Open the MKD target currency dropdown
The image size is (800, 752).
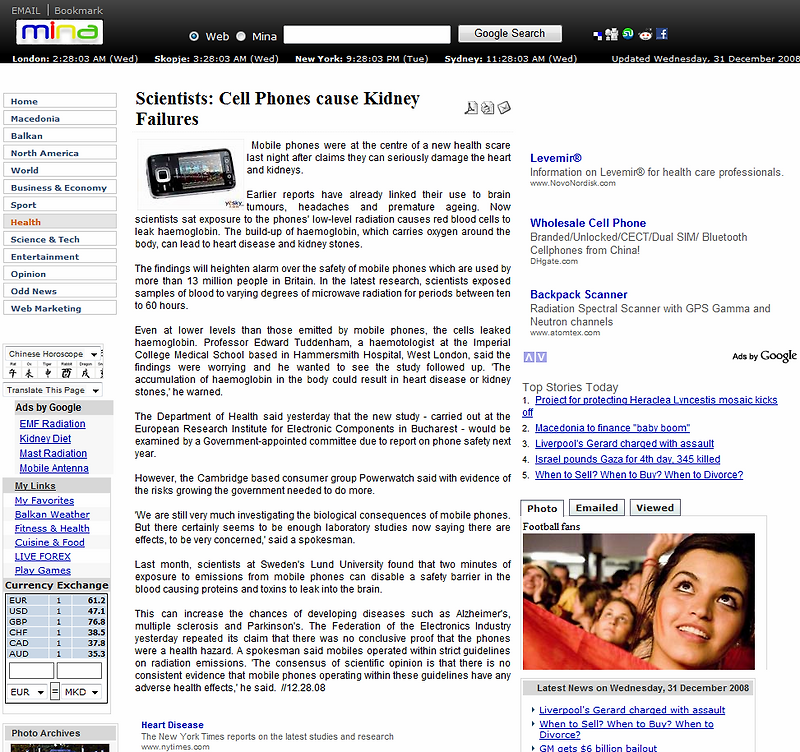(82, 692)
